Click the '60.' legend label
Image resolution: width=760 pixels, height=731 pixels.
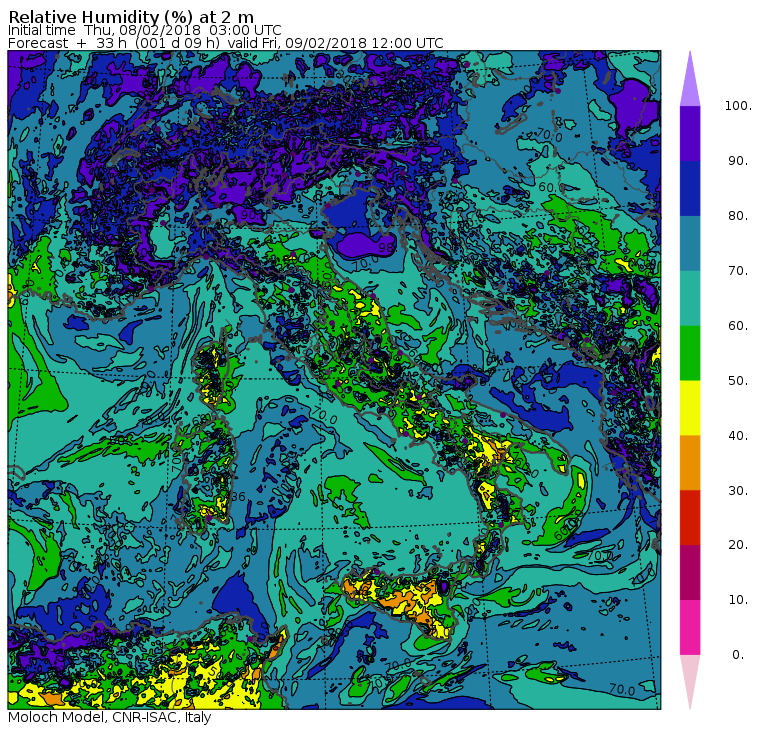[x=738, y=326]
